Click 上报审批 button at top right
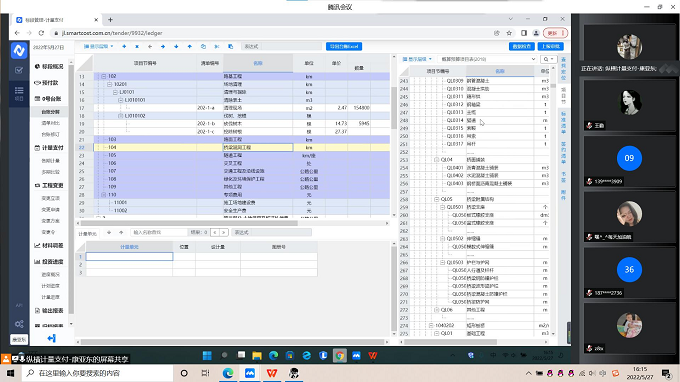The height and width of the screenshot is (382, 680). (x=551, y=46)
